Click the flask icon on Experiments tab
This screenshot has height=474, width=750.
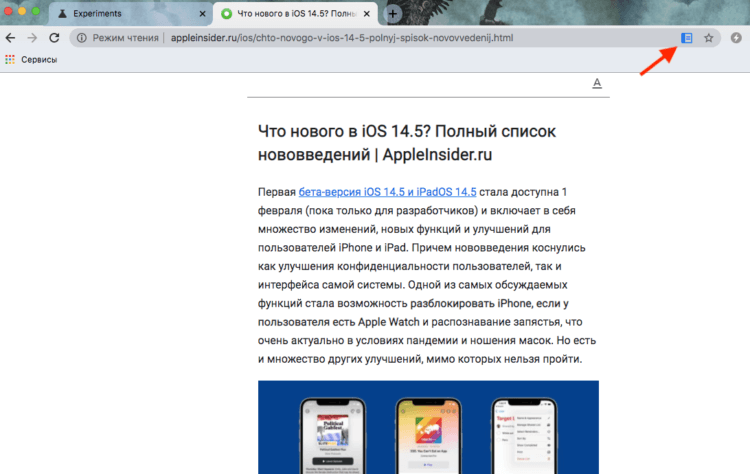pyautogui.click(x=63, y=14)
